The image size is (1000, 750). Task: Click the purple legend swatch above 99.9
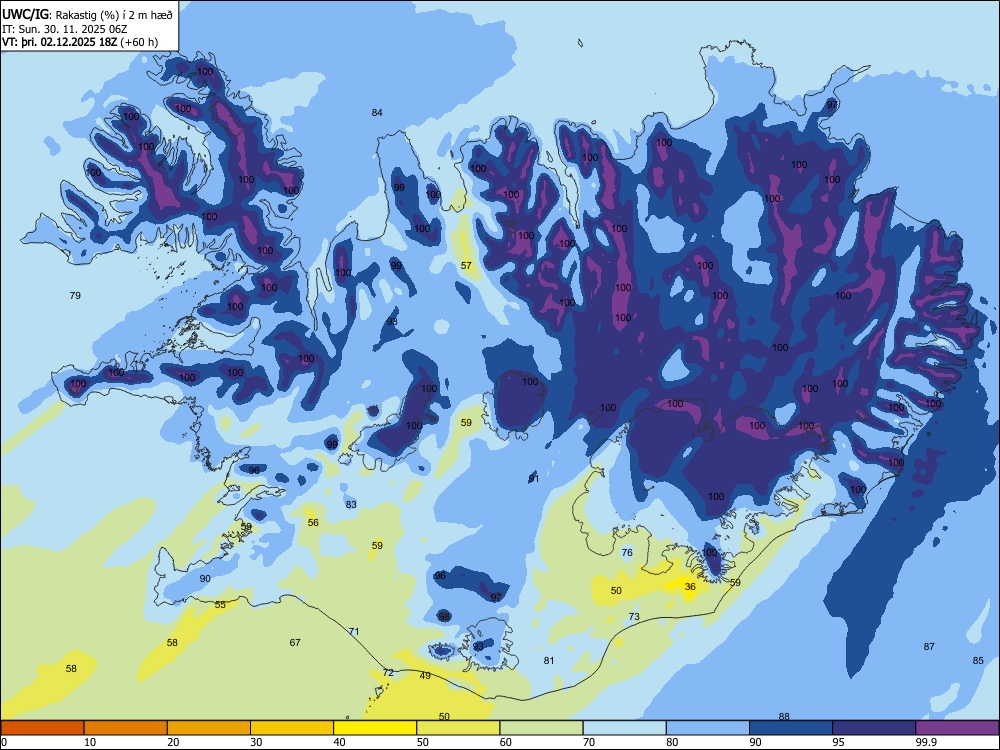957,728
